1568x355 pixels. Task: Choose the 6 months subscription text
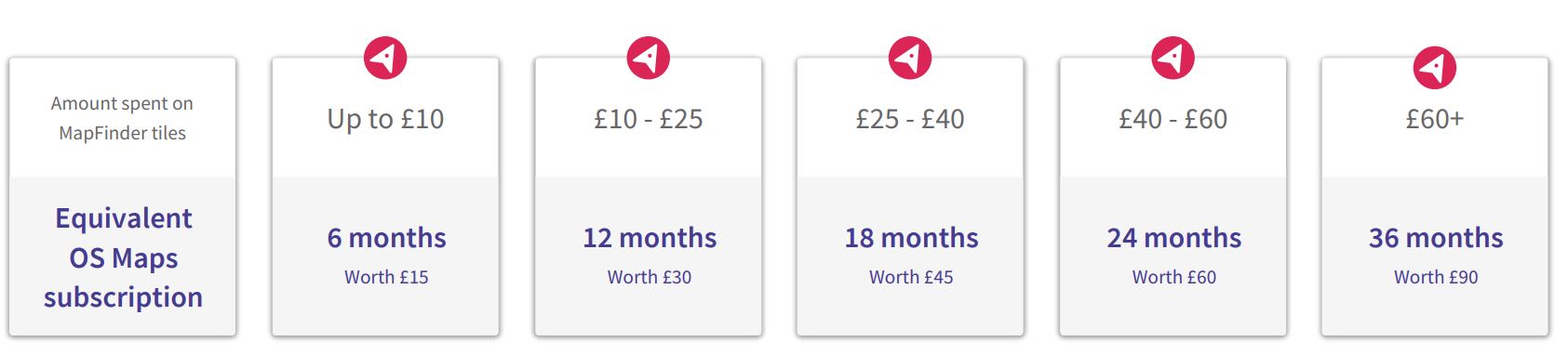386,238
